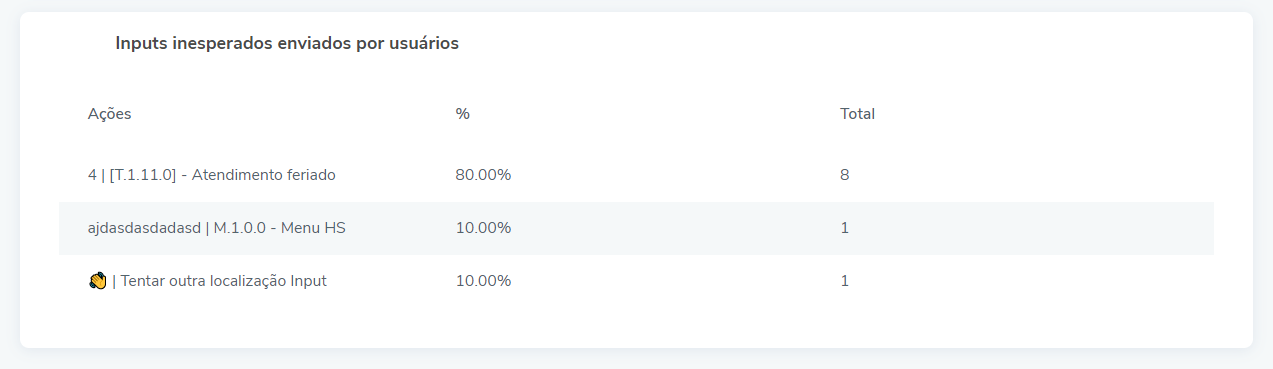Click the word 'Input' in the last row

308,281
